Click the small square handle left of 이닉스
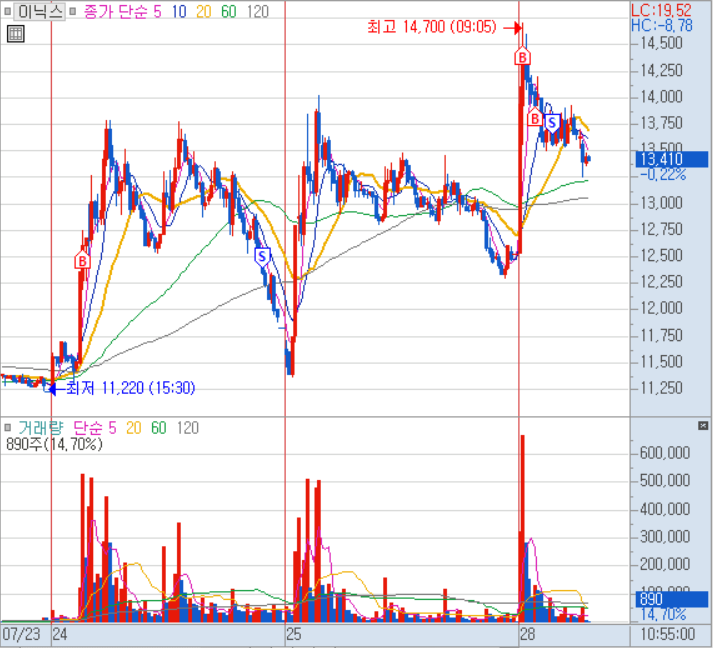This screenshot has width=713, height=648. (8, 12)
